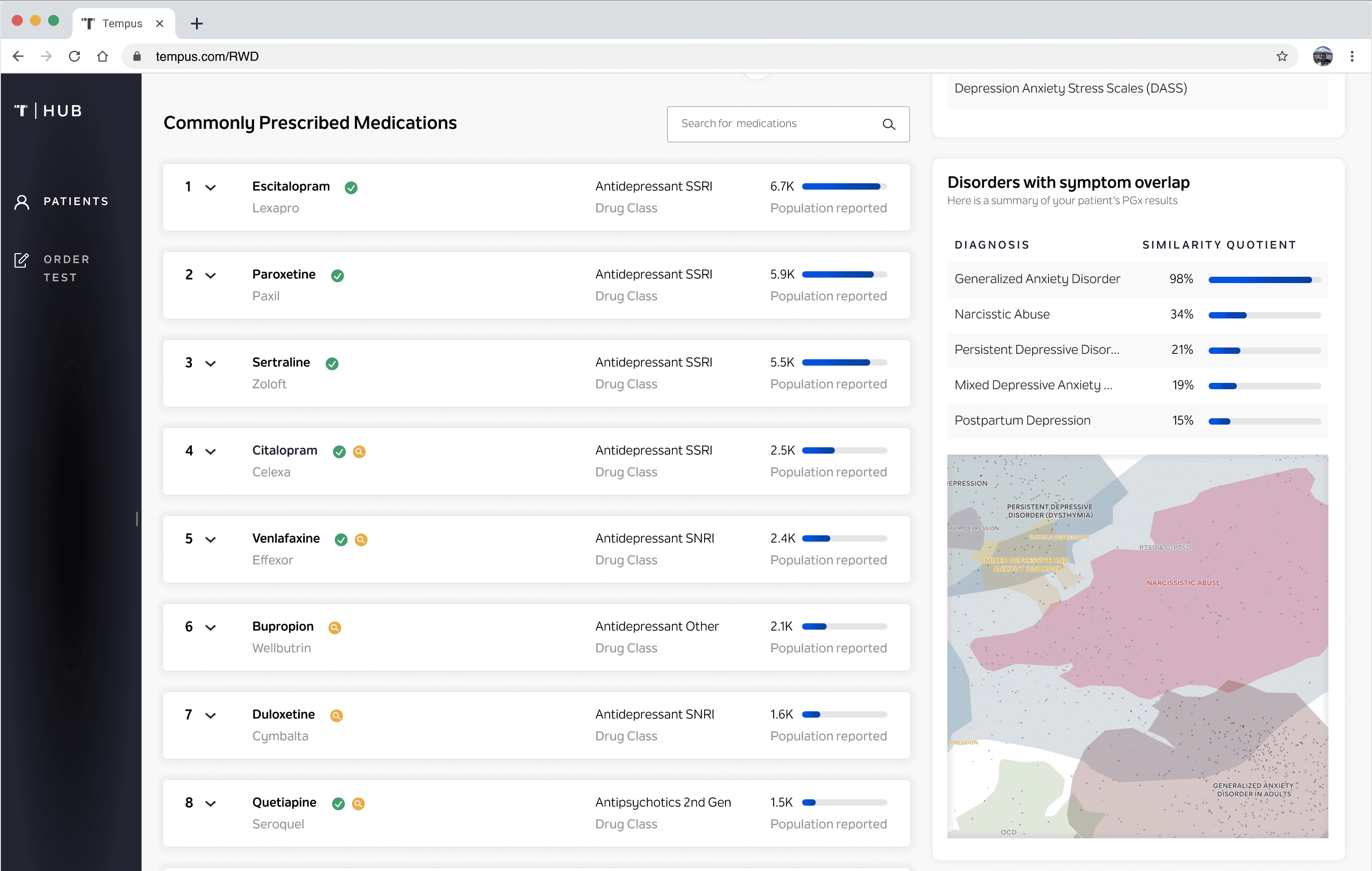The width and height of the screenshot is (1372, 871).
Task: Click the orange magnifier badge beside Bupropion
Action: pyautogui.click(x=334, y=627)
